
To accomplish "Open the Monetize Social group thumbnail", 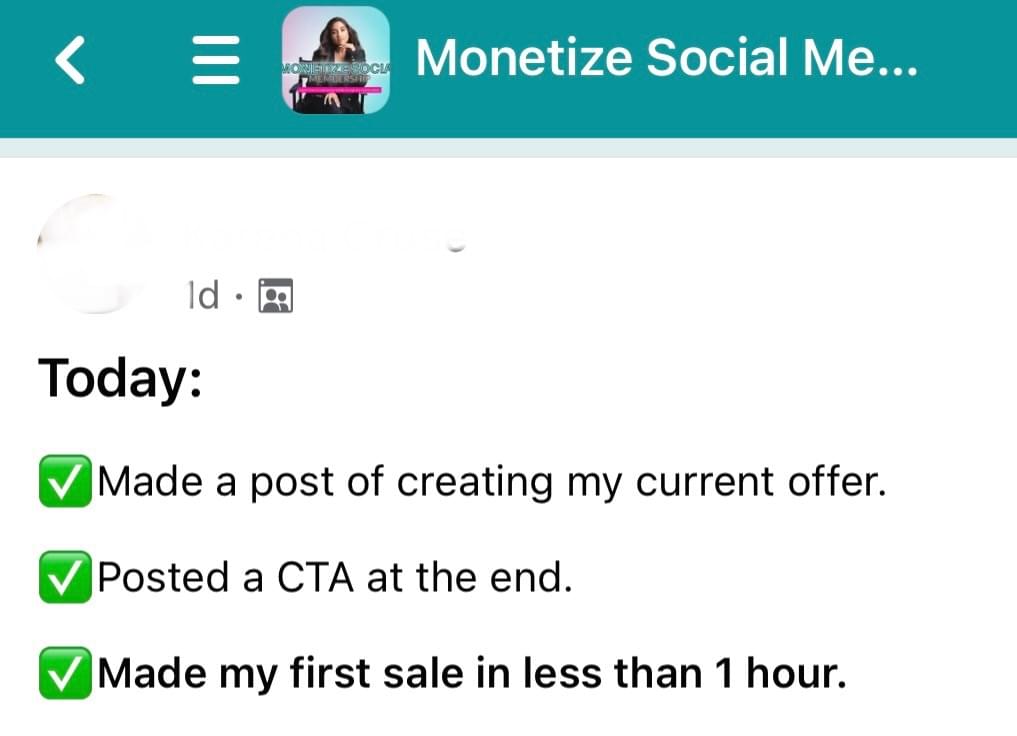I will (x=335, y=60).
